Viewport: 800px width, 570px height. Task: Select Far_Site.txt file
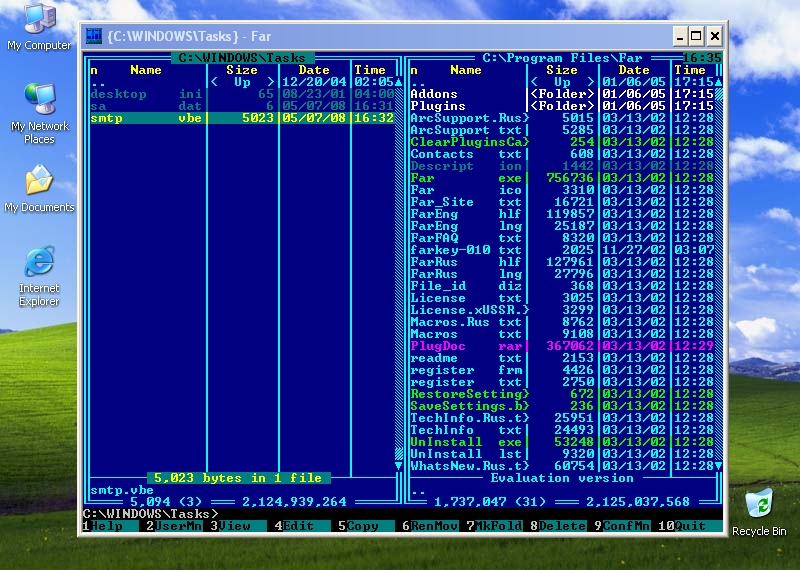click(x=562, y=202)
